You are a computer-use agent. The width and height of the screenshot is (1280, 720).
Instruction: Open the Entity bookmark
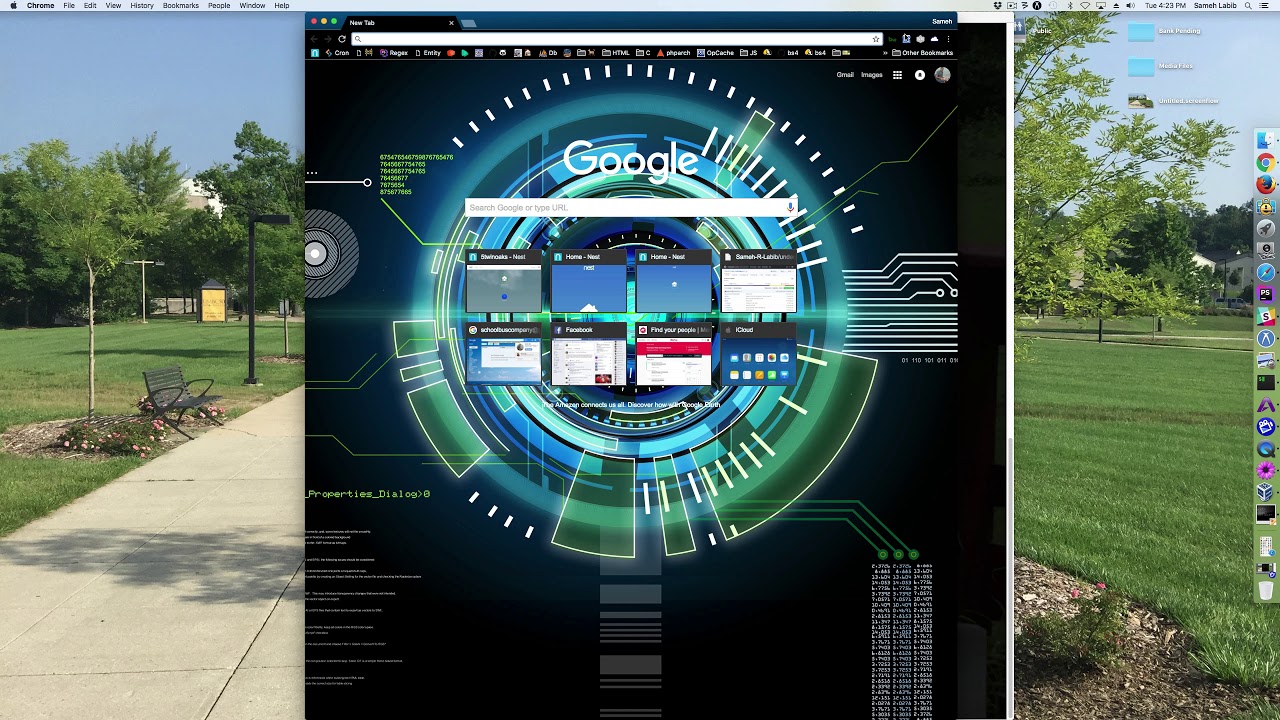pos(428,53)
